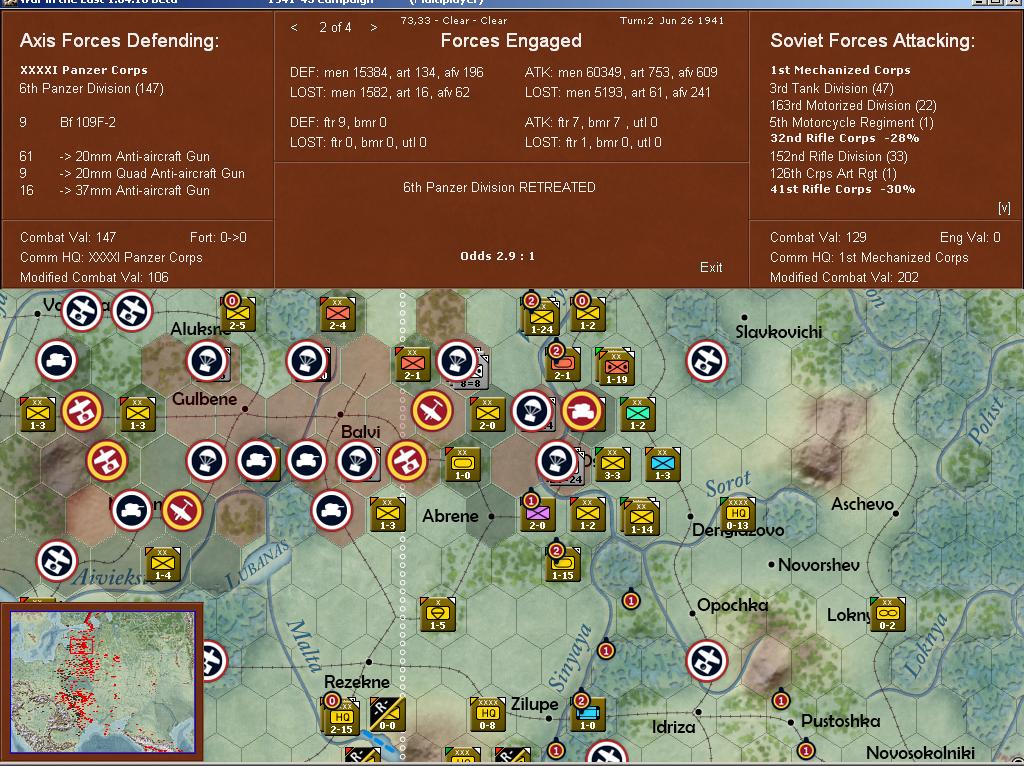Click the Idriza town label
This screenshot has width=1024, height=766.
click(673, 727)
